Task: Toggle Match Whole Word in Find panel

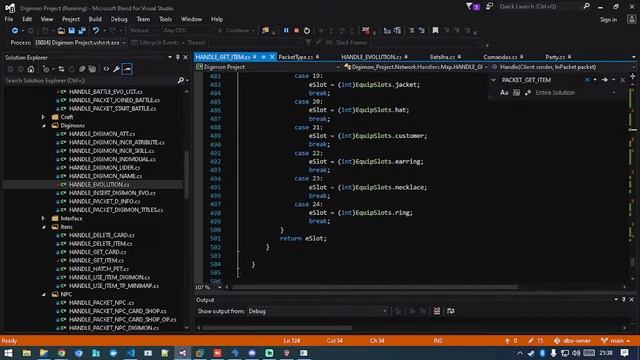Action: click(516, 93)
